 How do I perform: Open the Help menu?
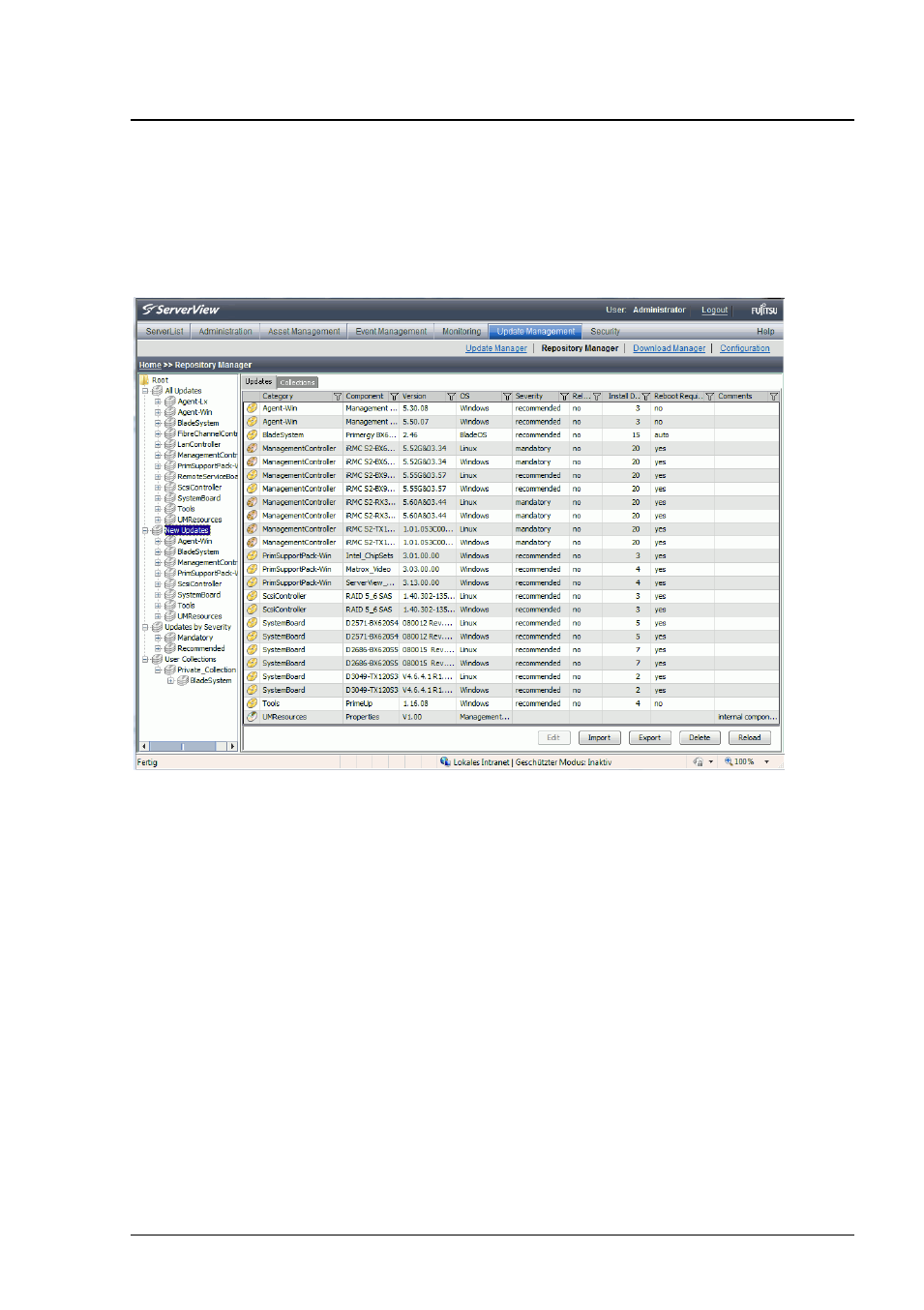[x=765, y=332]
